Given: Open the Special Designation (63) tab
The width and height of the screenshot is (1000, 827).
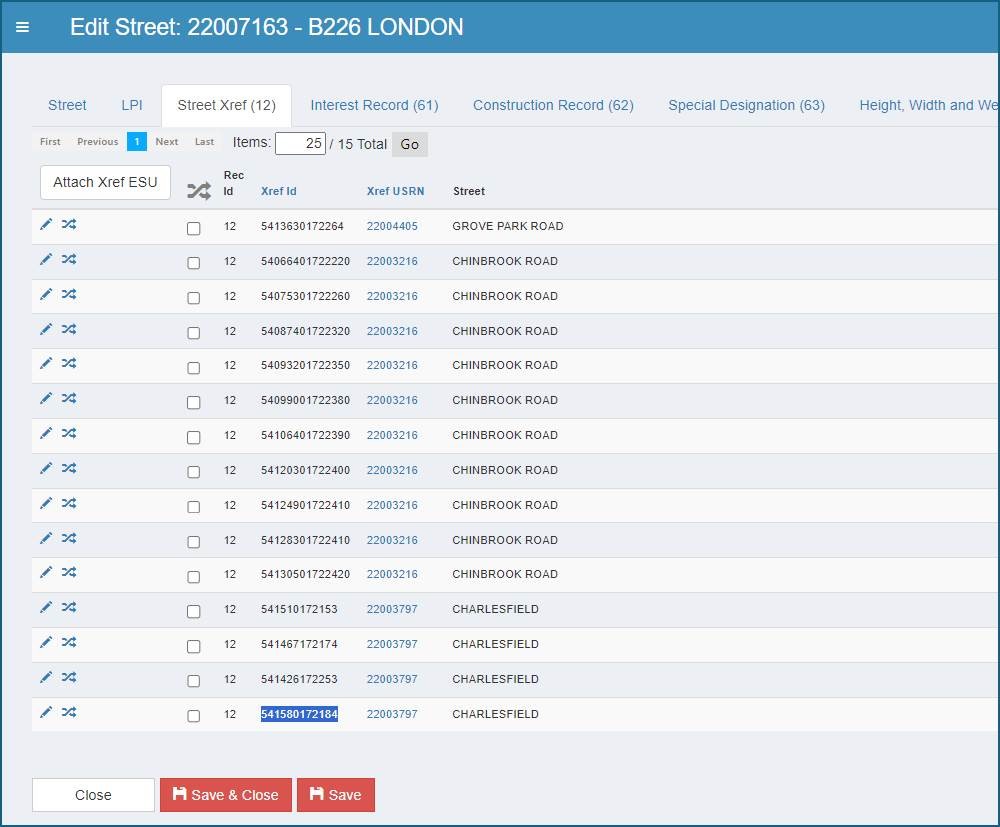Looking at the screenshot, I should (x=746, y=105).
